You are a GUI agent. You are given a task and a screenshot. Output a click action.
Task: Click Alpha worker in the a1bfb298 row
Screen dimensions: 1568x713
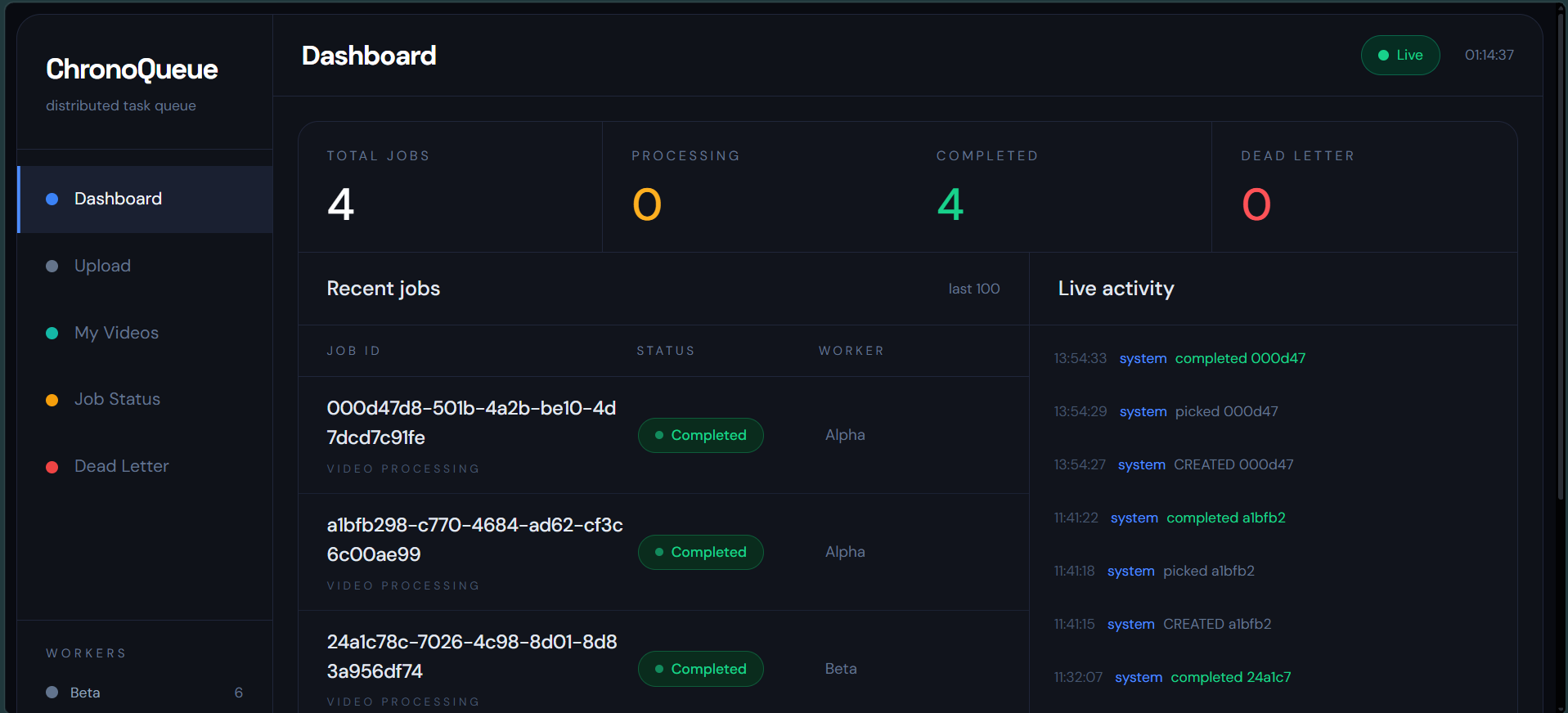point(845,552)
